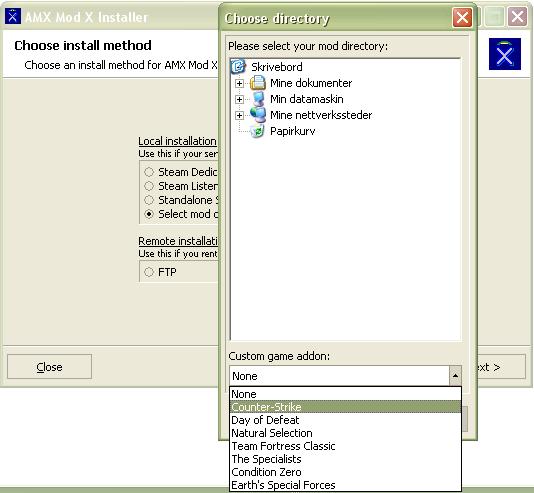The image size is (534, 493).
Task: Click the blue AMX Mod X logo in header
Action: pyautogui.click(x=505, y=54)
